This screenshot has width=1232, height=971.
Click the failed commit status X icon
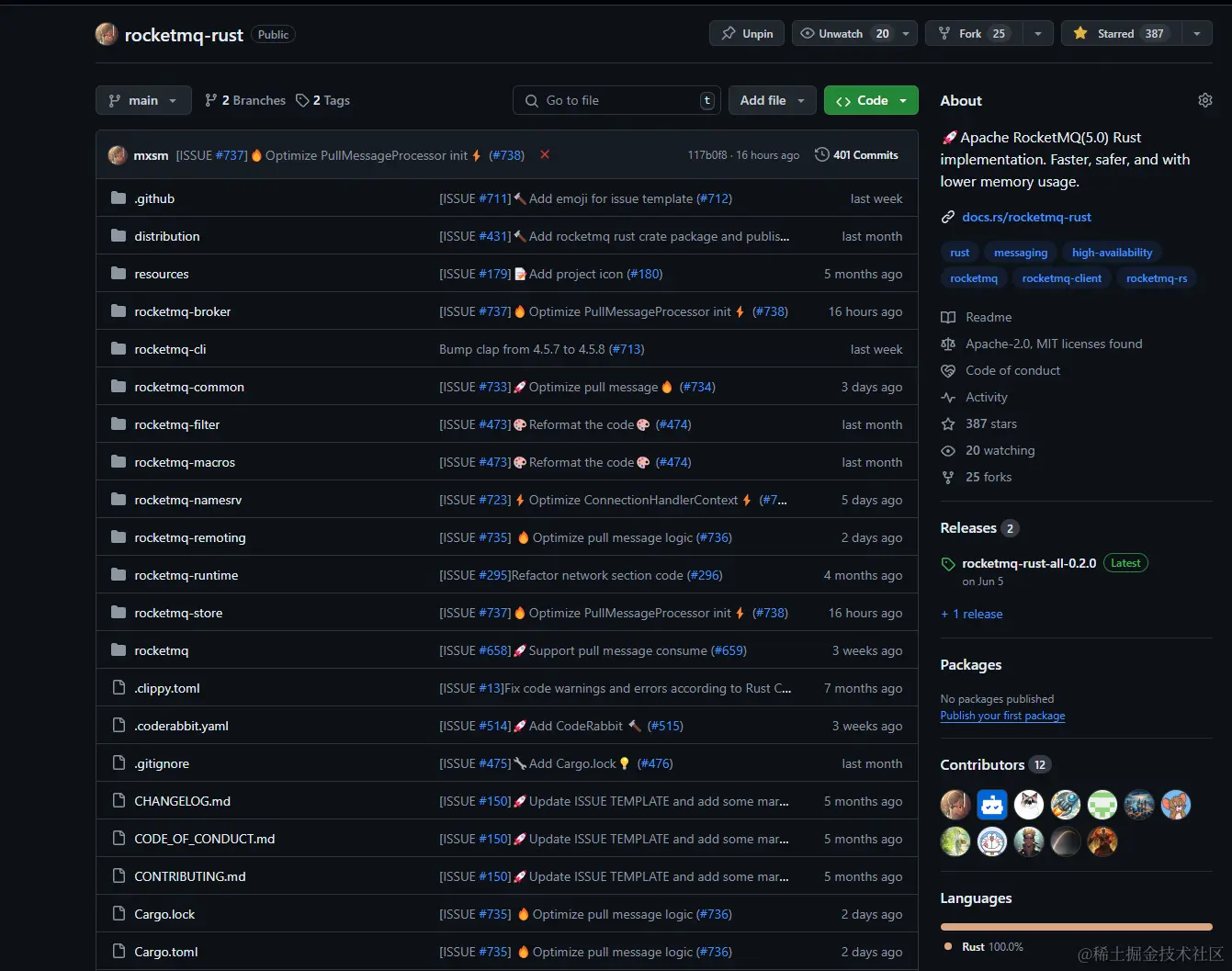coord(545,154)
